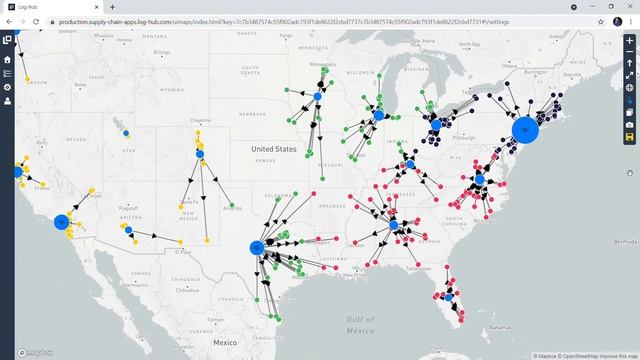Reset map bearing with north arrow
640x360 pixels.
pyautogui.click(x=629, y=63)
